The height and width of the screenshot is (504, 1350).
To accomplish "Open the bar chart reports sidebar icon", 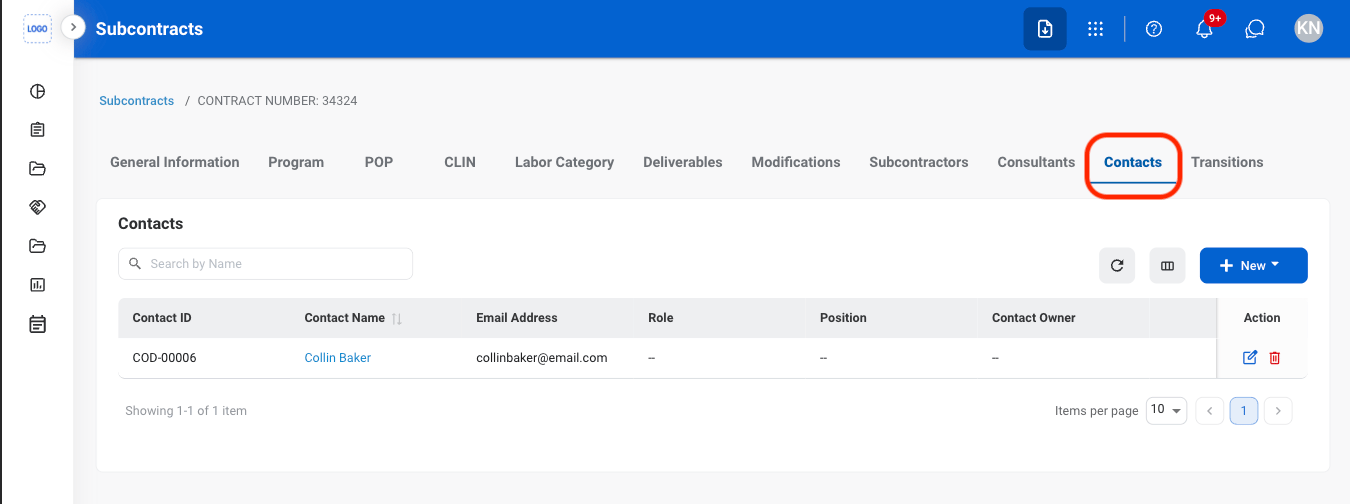I will click(x=38, y=285).
